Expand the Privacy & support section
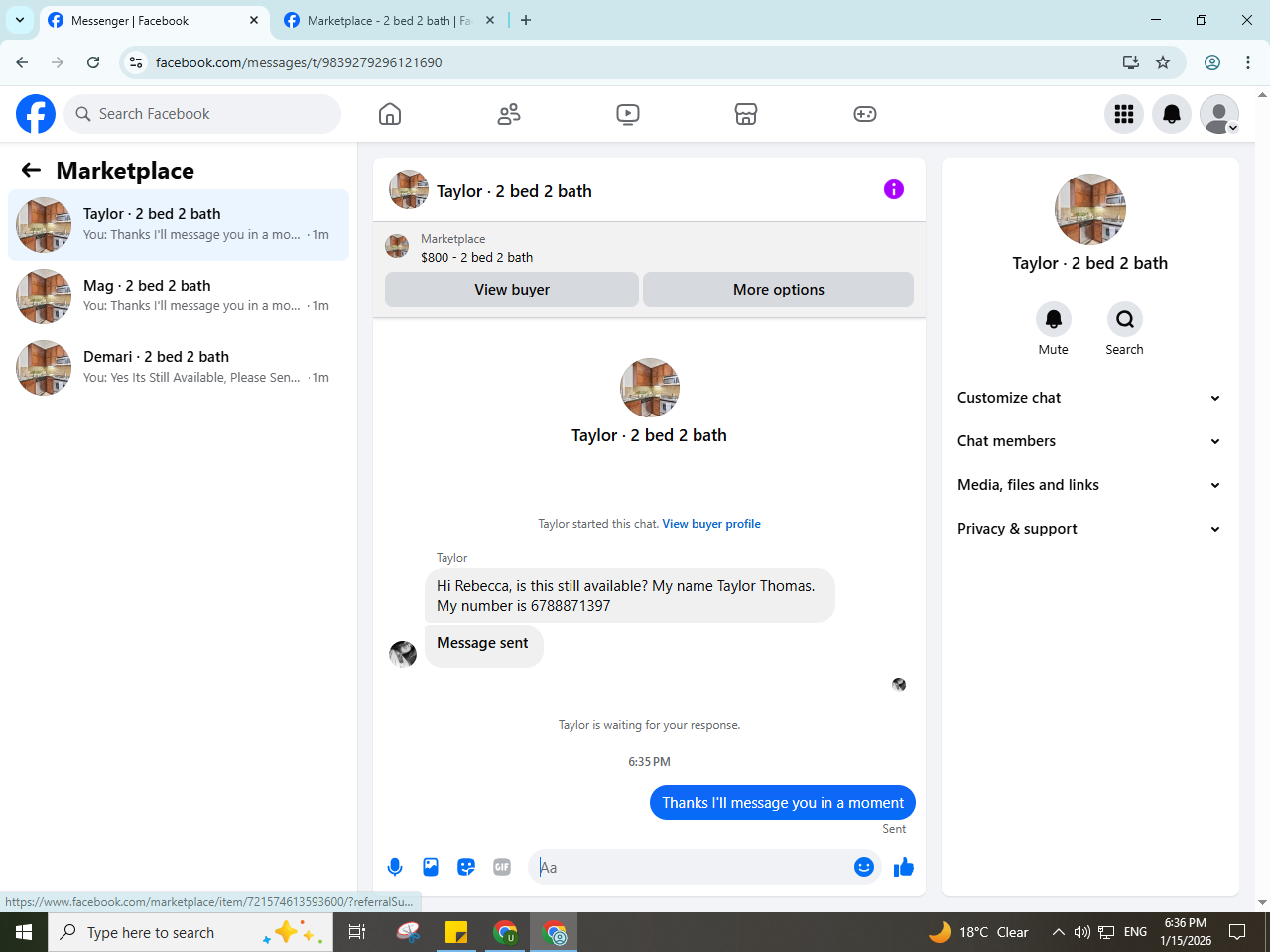 click(1089, 529)
